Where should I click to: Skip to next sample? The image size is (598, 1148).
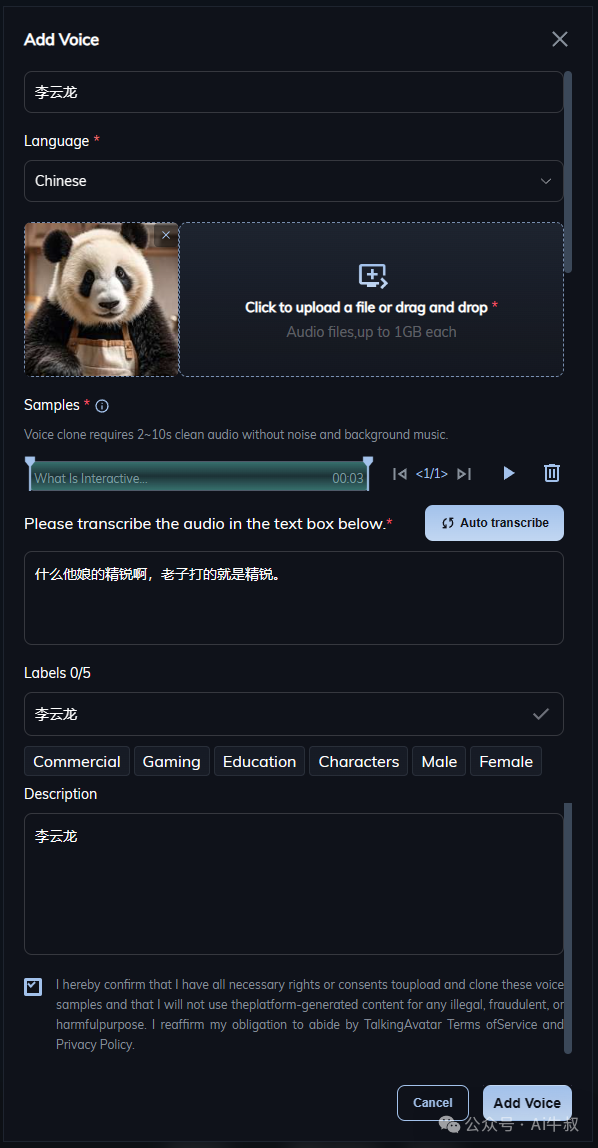pos(463,474)
